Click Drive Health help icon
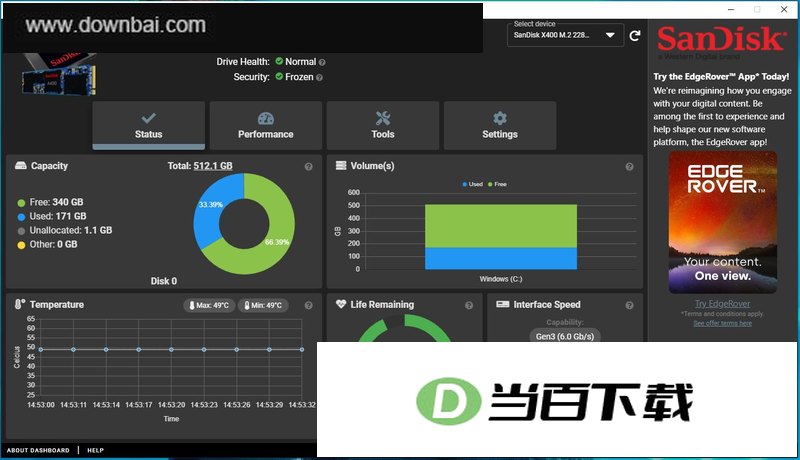 (x=322, y=62)
